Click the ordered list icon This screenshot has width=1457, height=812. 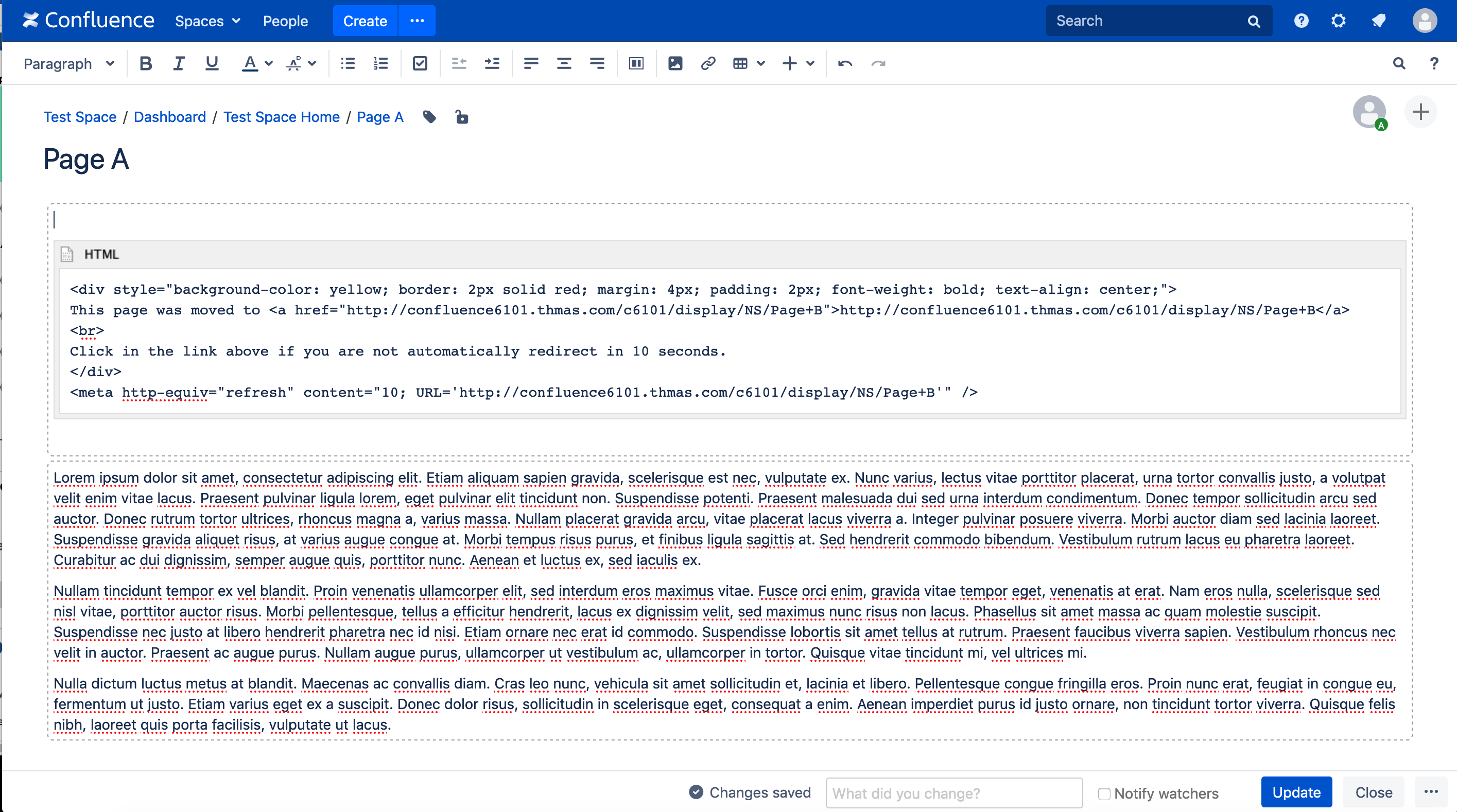[x=380, y=63]
